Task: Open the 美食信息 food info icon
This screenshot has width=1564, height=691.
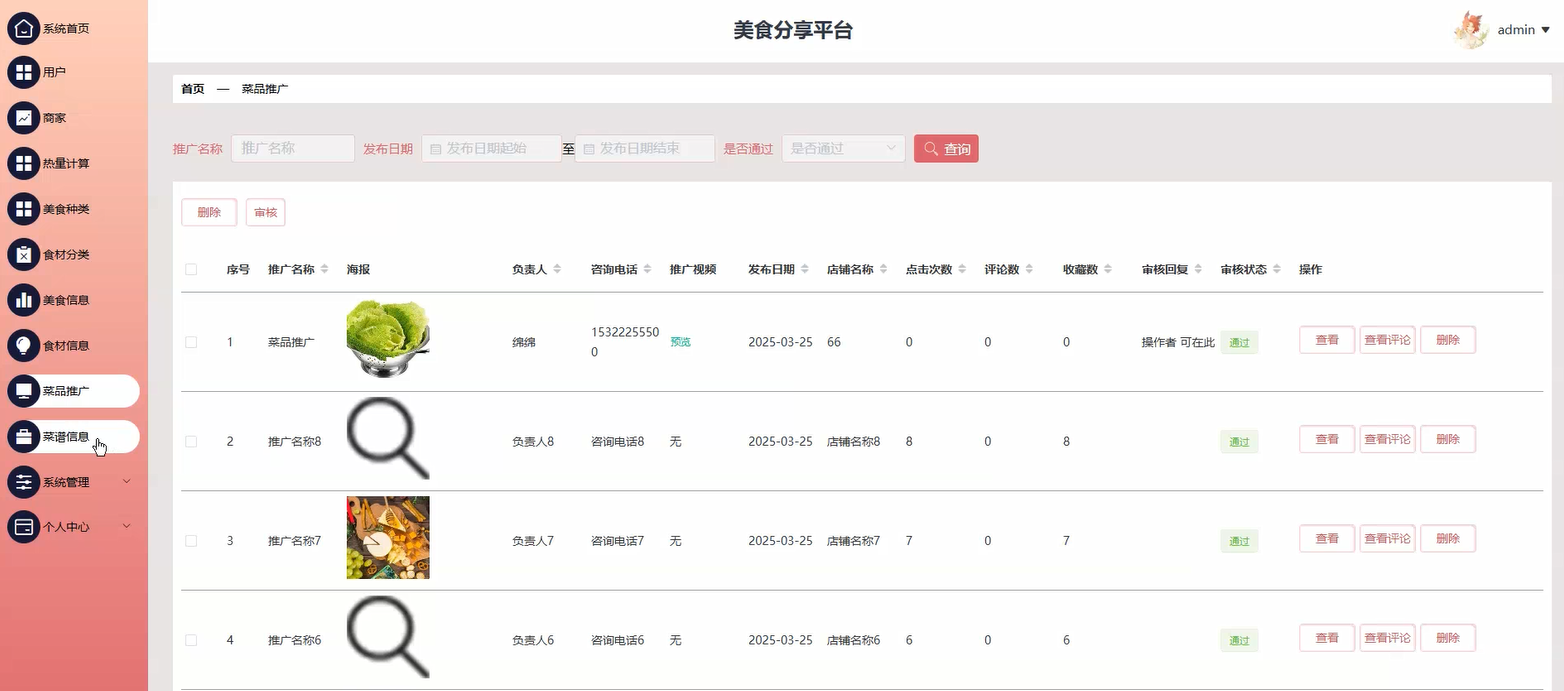Action: coord(23,299)
